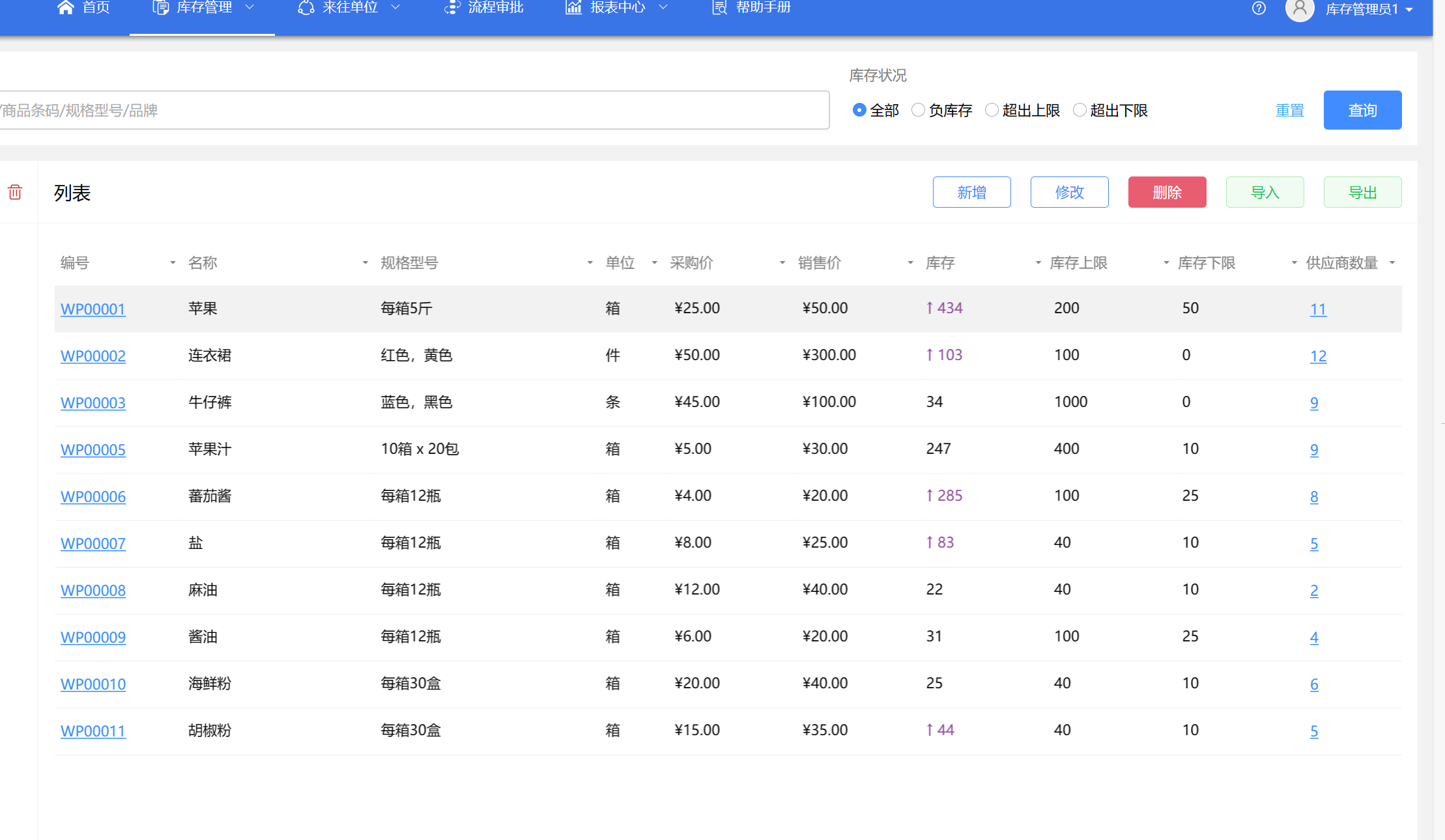This screenshot has width=1445, height=840.
Task: Open 采购价 column filter arrow
Action: [x=782, y=263]
